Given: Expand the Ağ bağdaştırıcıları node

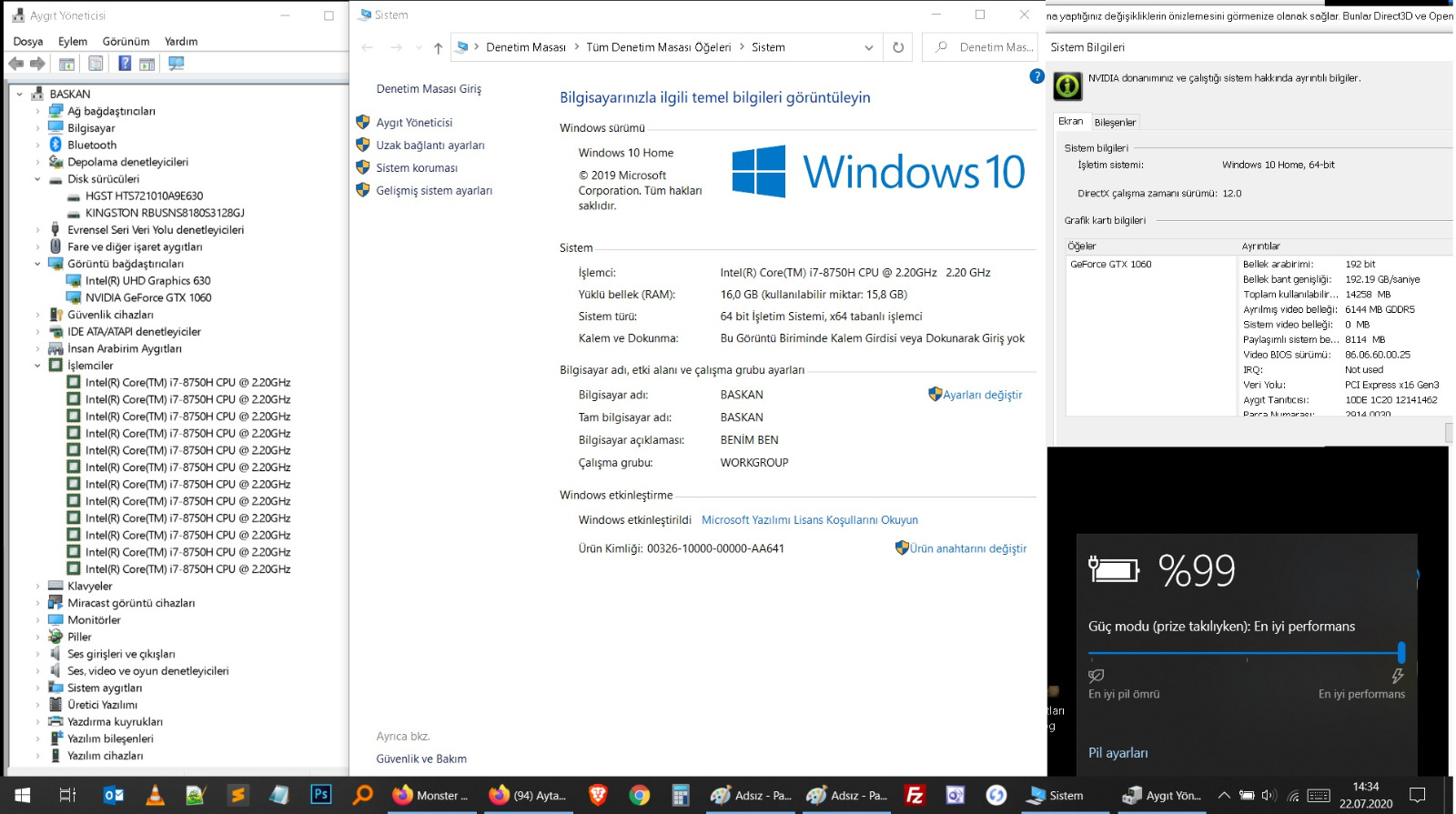Looking at the screenshot, I should [37, 111].
